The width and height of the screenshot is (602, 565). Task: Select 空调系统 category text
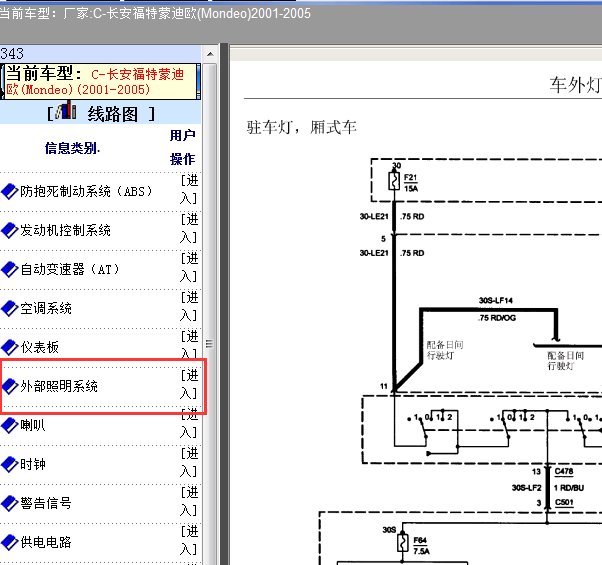[x=46, y=308]
